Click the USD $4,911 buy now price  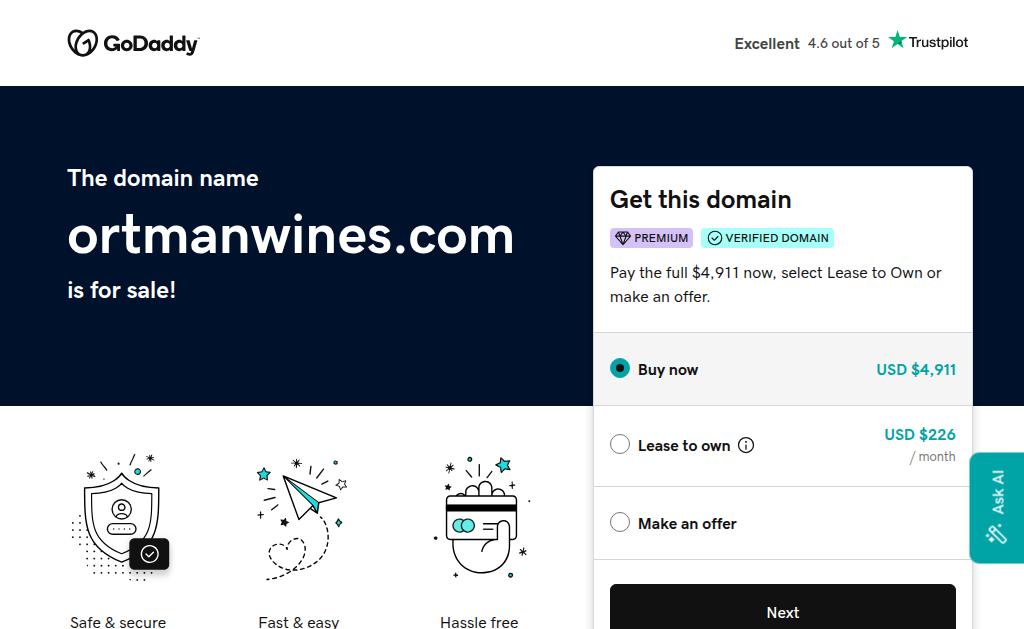click(x=916, y=370)
